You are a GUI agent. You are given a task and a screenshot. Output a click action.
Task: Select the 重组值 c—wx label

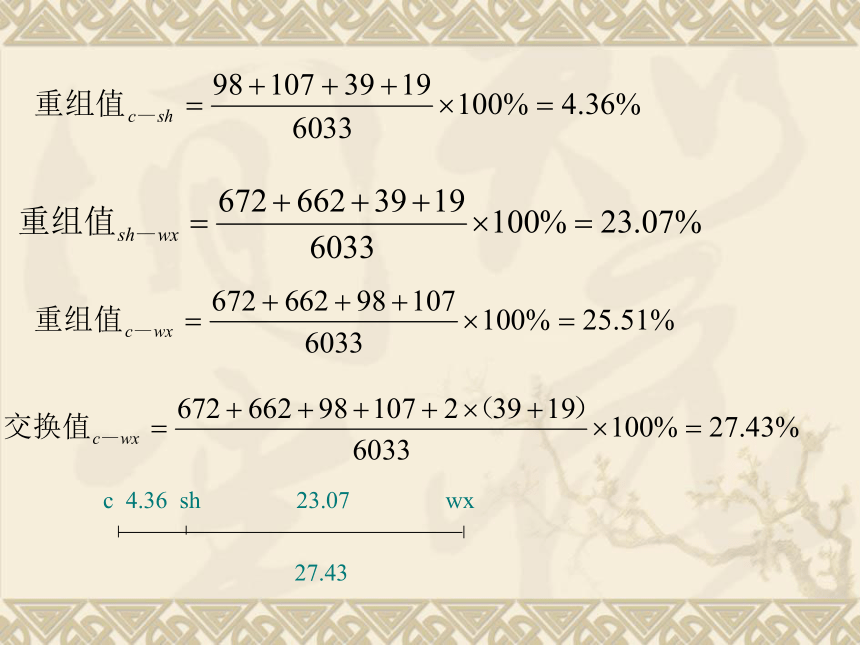coord(104,321)
